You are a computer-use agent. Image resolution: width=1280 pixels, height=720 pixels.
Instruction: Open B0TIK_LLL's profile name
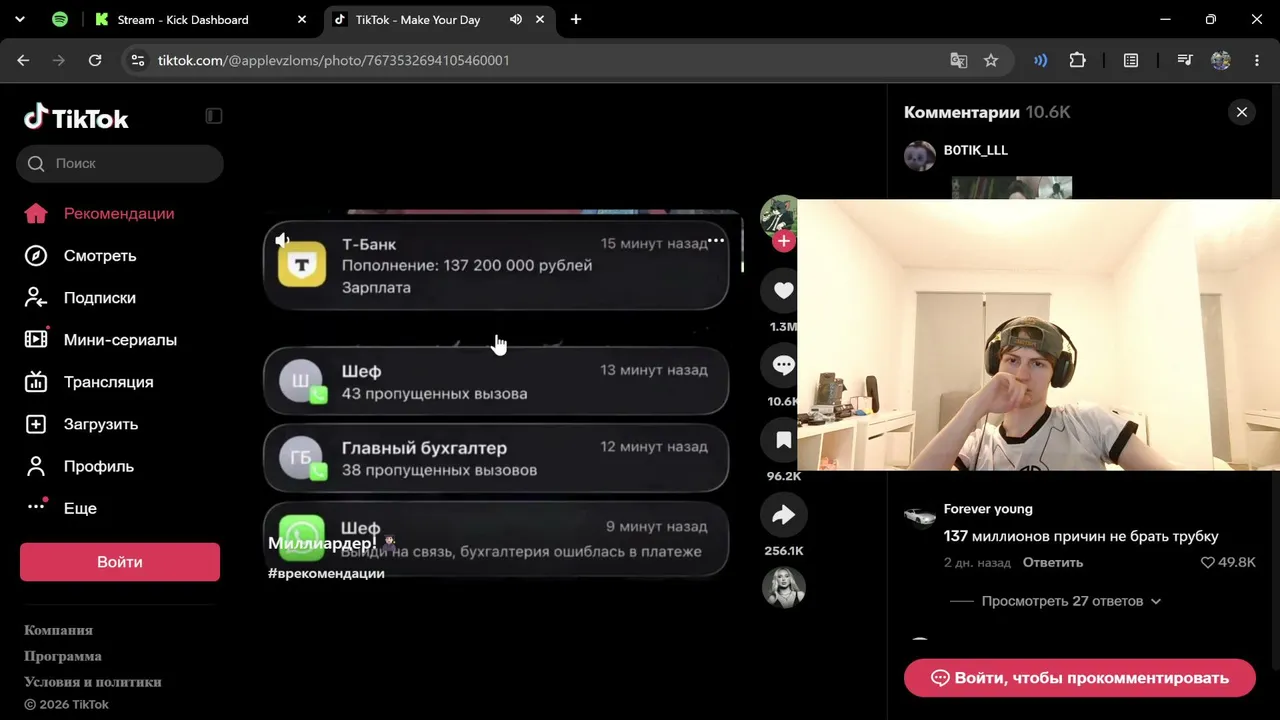pyautogui.click(x=976, y=150)
